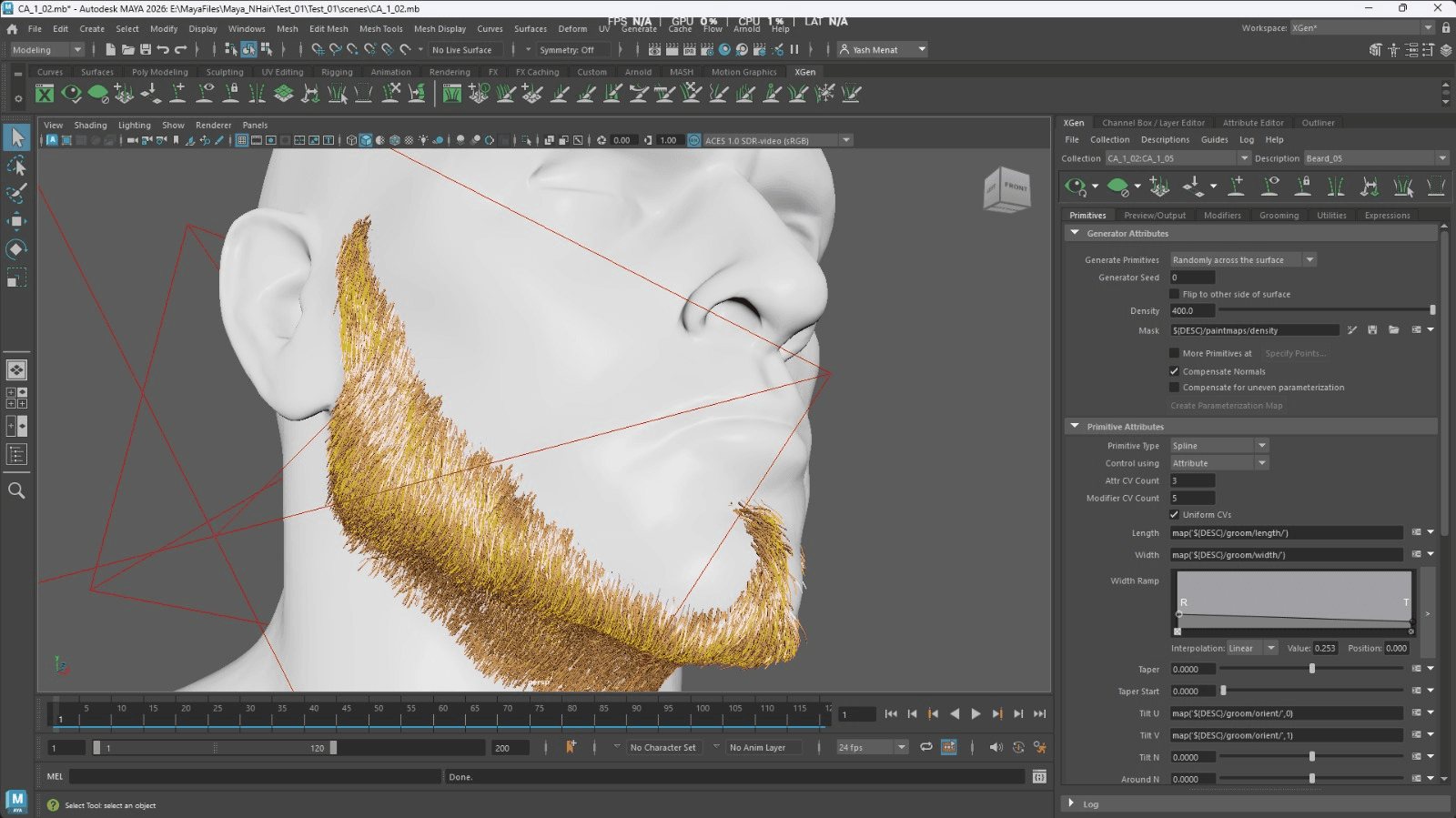Click play forward on the timeline

(976, 714)
